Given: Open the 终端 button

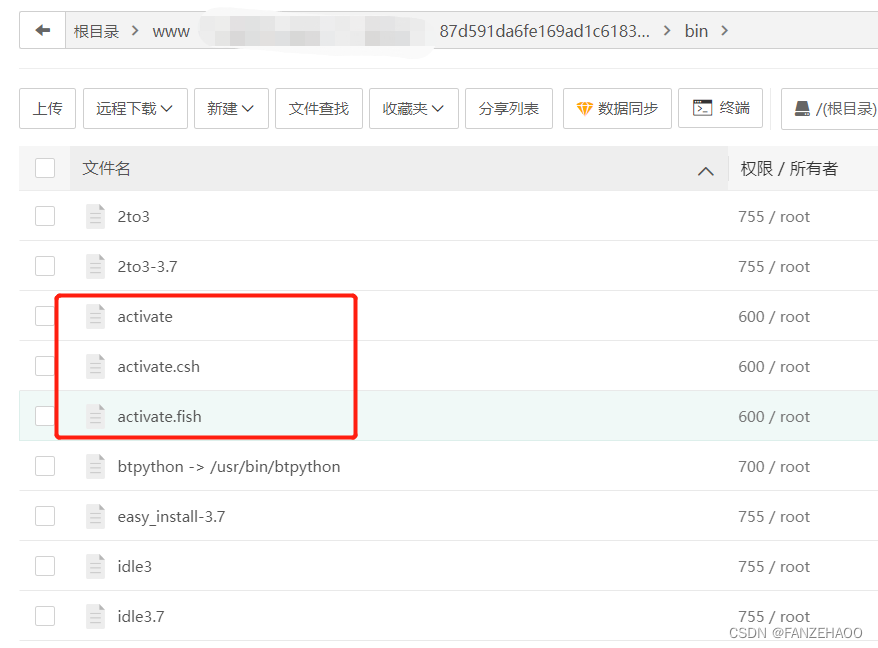Looking at the screenshot, I should tap(720, 108).
